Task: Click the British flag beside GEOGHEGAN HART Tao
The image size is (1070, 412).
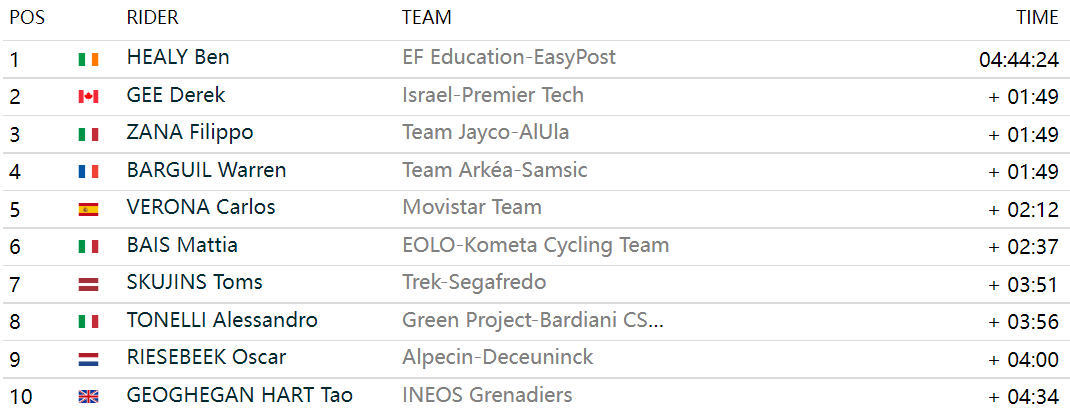Action: pyautogui.click(x=88, y=396)
